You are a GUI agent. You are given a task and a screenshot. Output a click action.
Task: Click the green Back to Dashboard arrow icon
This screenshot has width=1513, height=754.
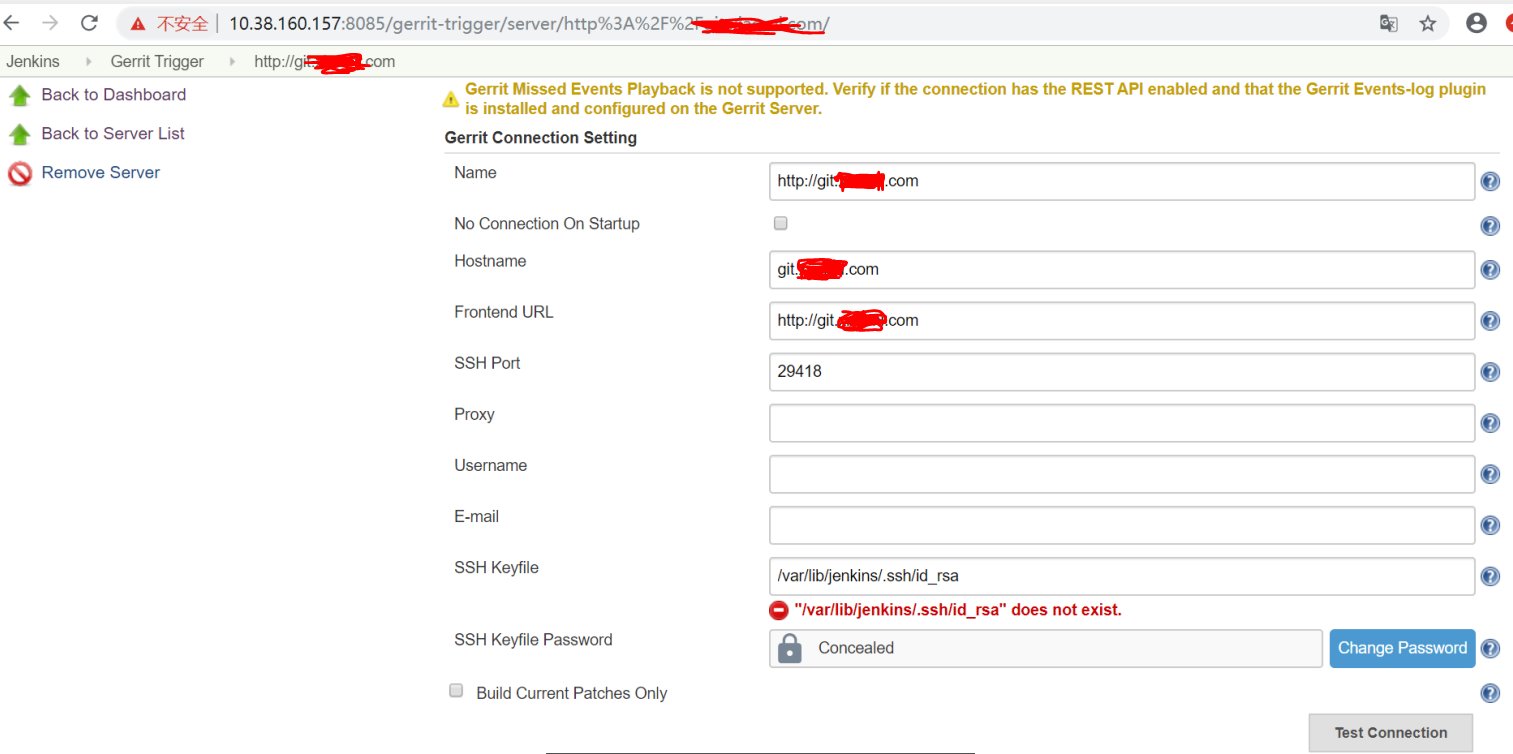[21, 94]
